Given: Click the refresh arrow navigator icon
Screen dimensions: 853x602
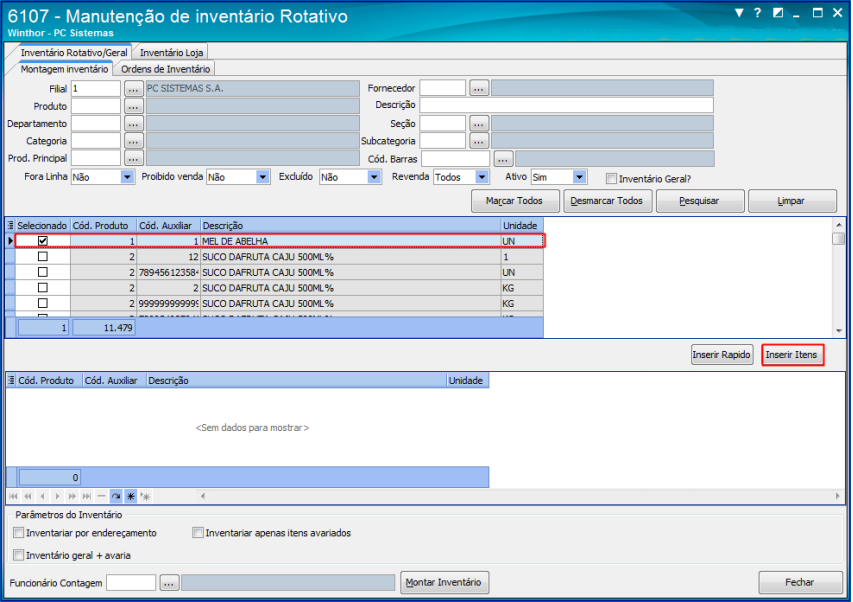Looking at the screenshot, I should (x=116, y=496).
